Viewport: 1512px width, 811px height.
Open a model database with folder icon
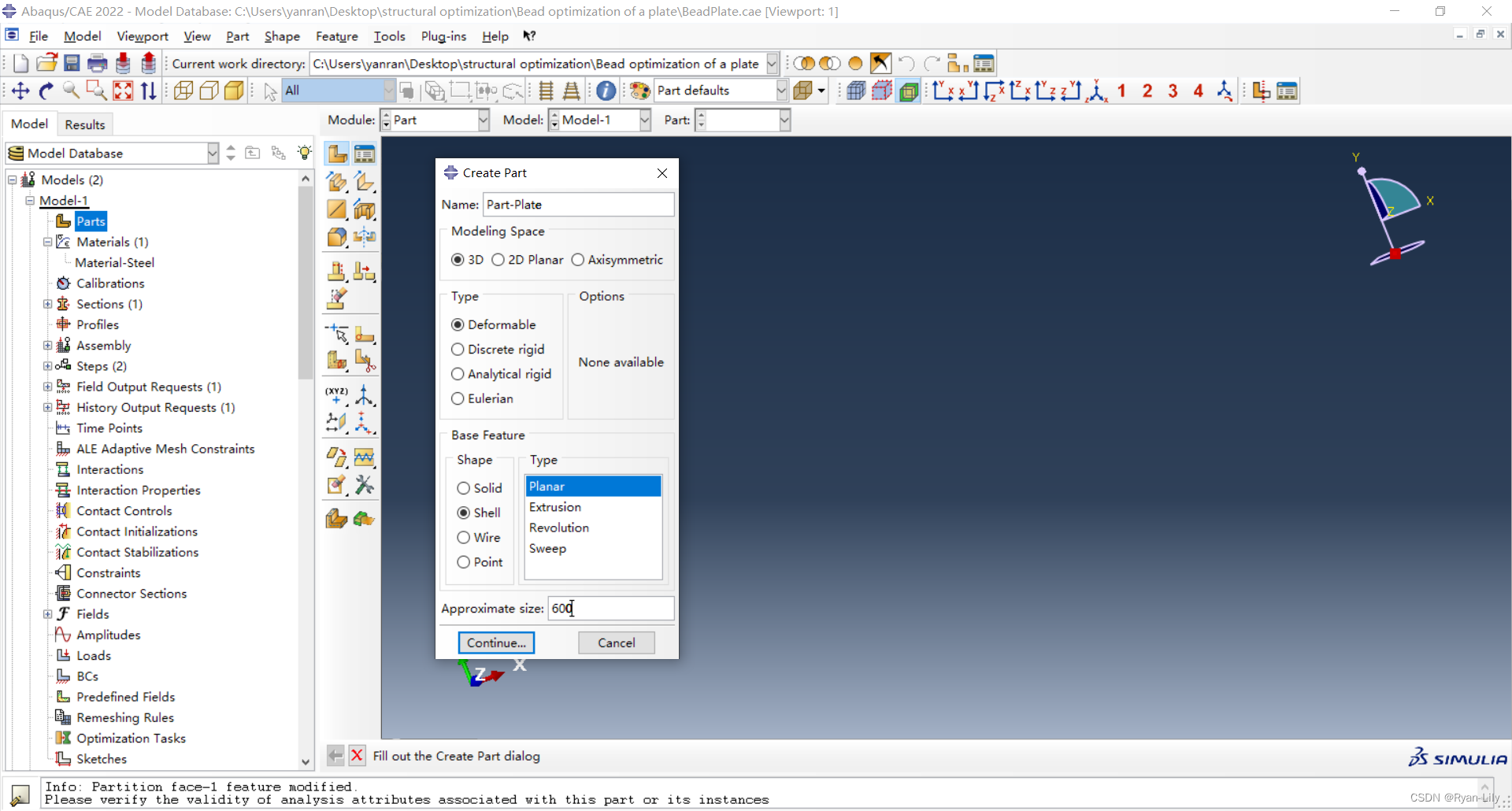click(x=46, y=64)
